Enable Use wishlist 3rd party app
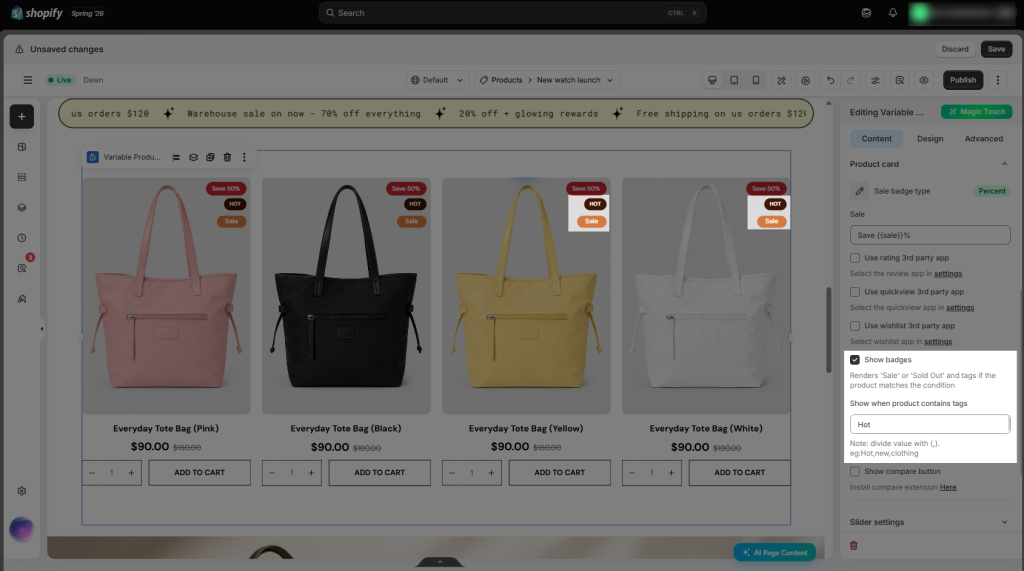 [855, 326]
